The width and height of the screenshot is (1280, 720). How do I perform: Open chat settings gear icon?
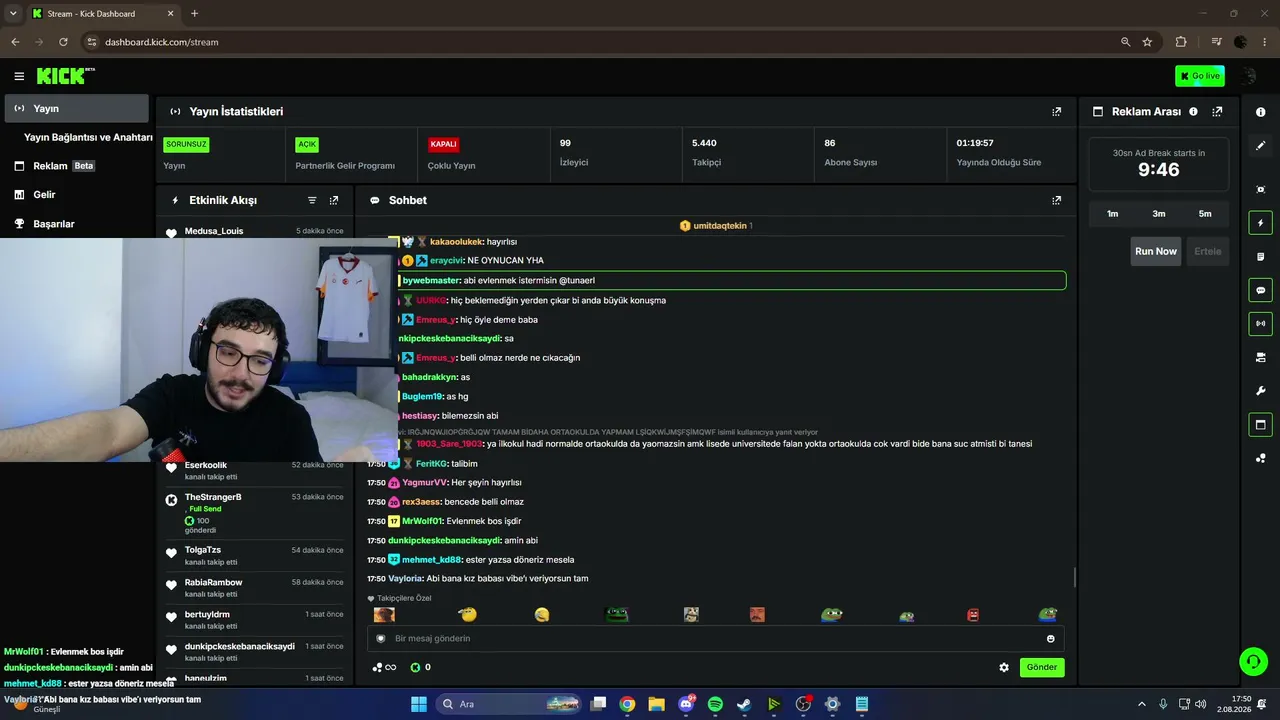tap(1004, 667)
